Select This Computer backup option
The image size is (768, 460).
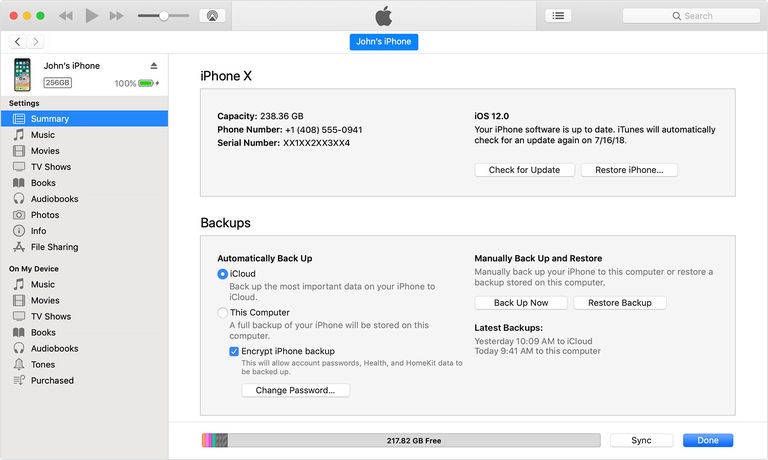pos(223,312)
